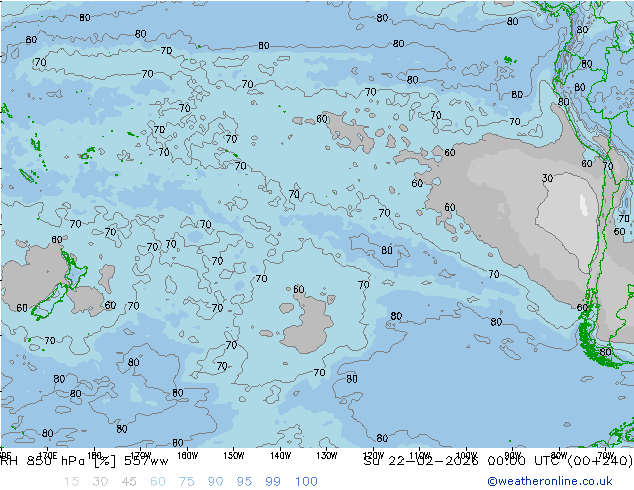Select legend value 100
Viewport: 634px width, 490px height.
[x=306, y=481]
